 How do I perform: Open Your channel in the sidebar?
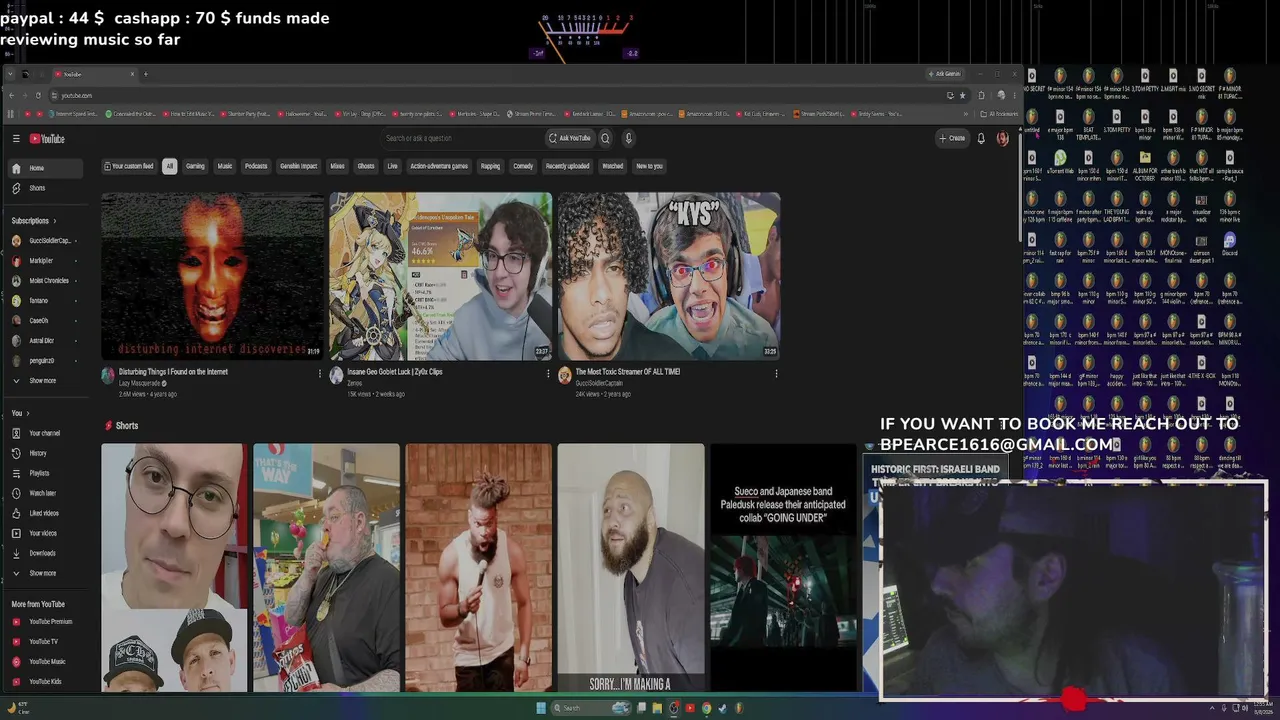[46, 433]
